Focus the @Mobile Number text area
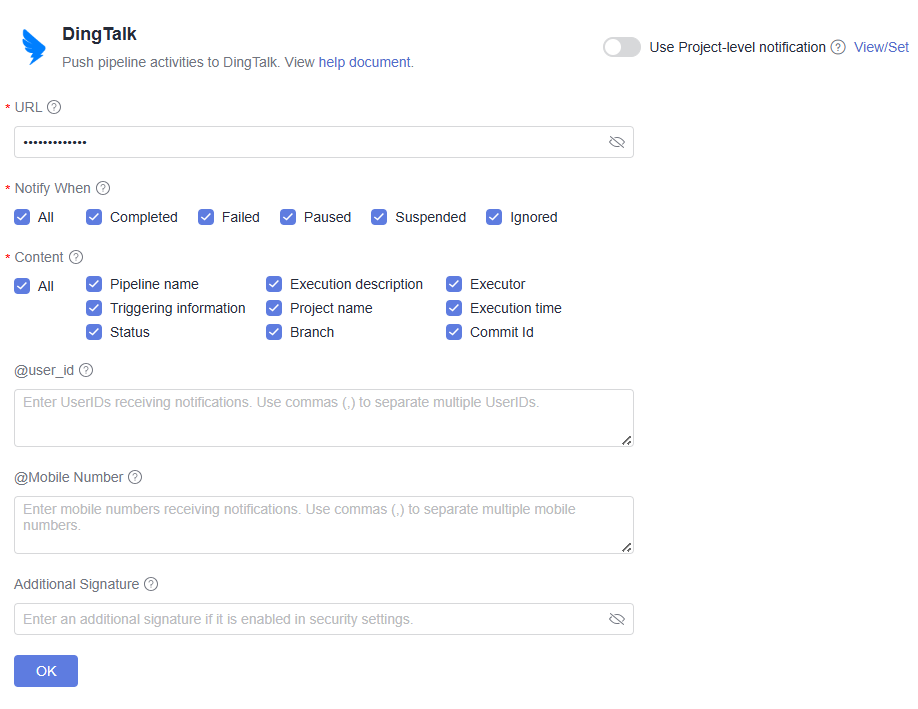This screenshot has width=918, height=709. coord(323,524)
